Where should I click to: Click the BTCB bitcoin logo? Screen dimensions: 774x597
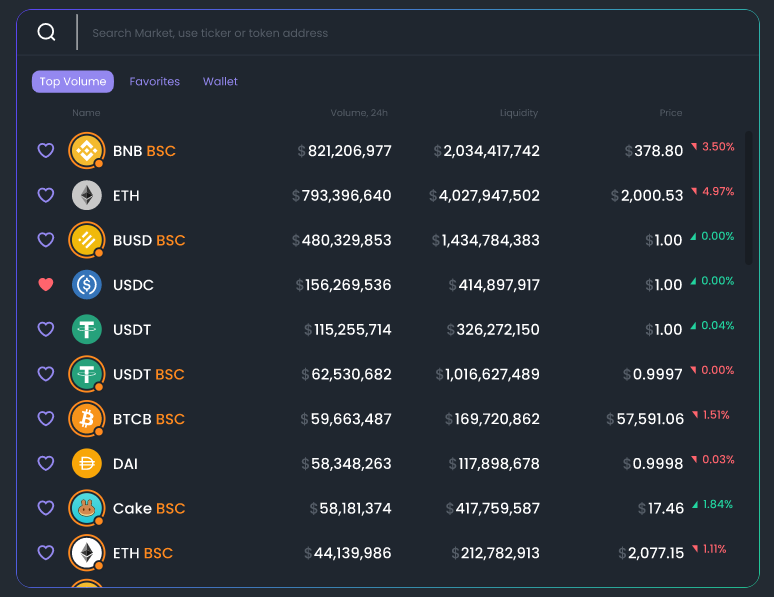[x=87, y=419]
